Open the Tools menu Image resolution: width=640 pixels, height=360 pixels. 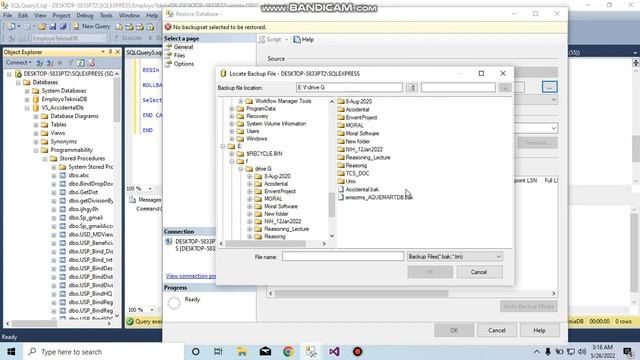tap(106, 16)
